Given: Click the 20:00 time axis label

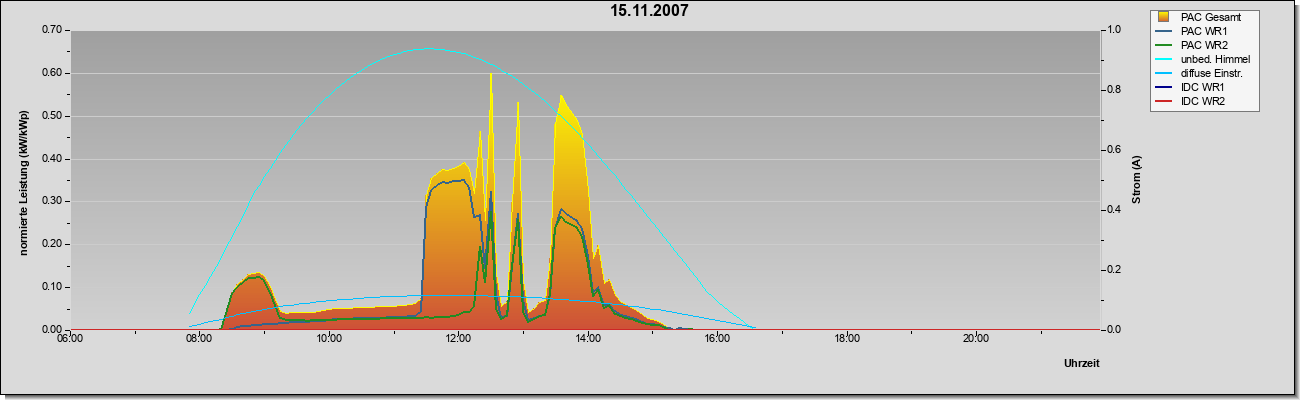Looking at the screenshot, I should tap(976, 338).
